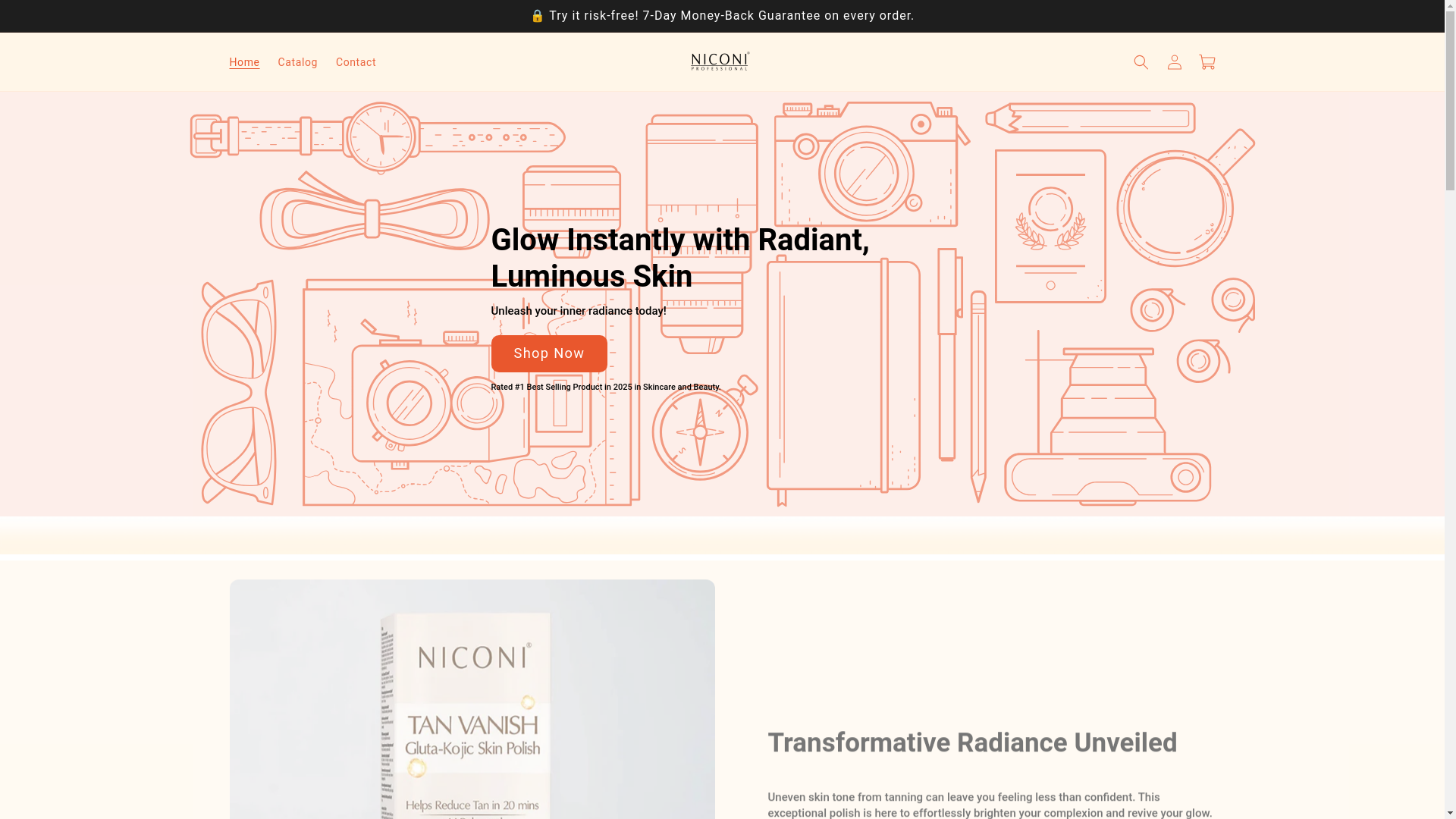Open the shopping cart icon
This screenshot has height=819, width=1456.
(x=1207, y=62)
